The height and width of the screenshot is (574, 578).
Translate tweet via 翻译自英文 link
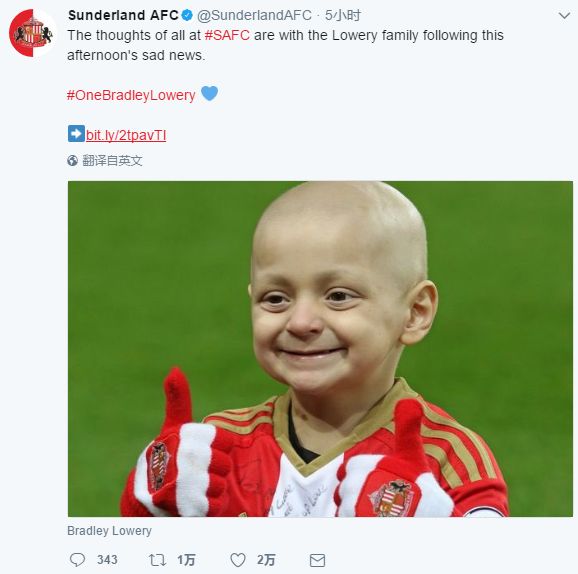112,160
